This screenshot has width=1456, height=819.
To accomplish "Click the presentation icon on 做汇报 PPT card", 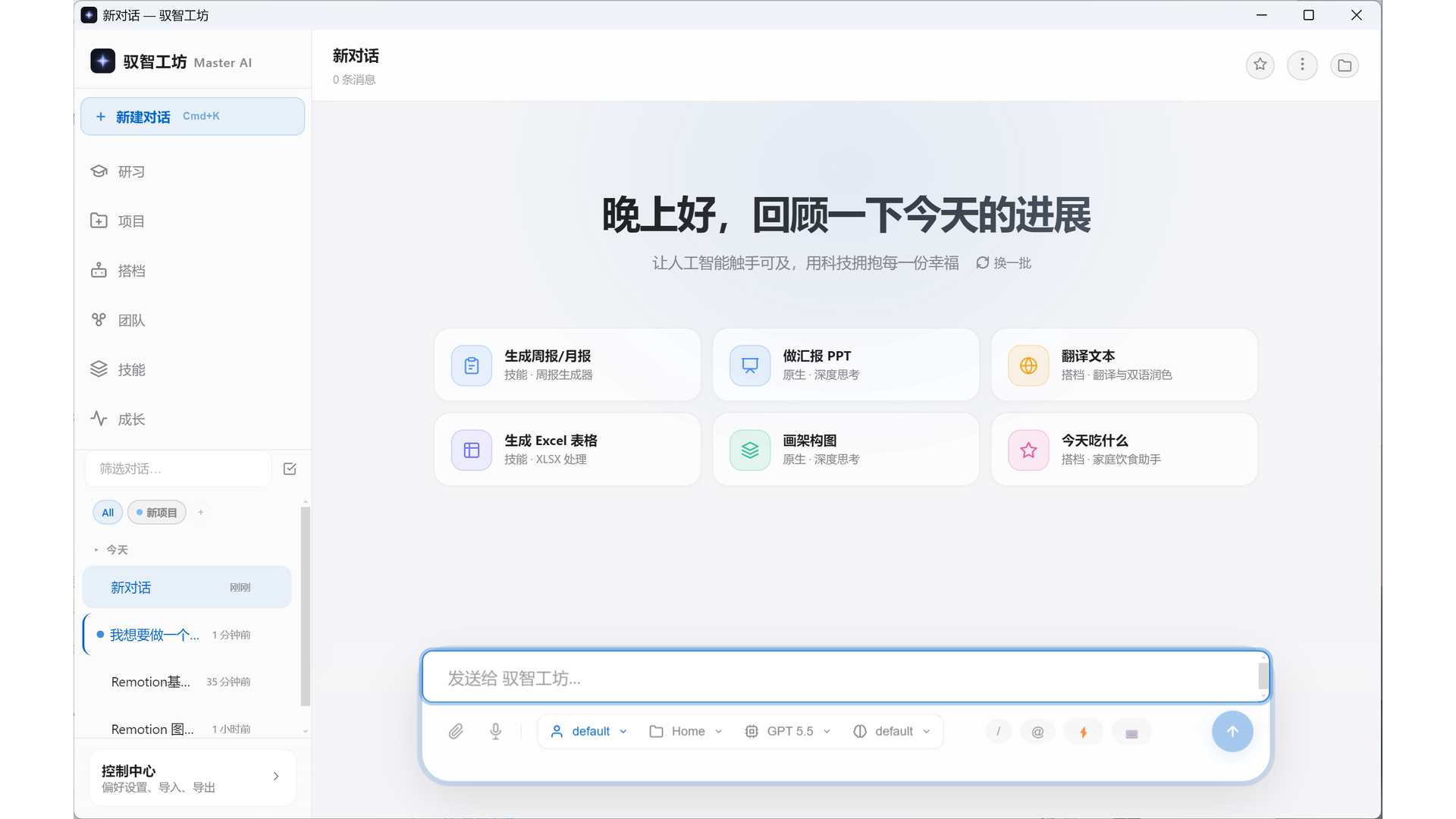I will pos(750,366).
